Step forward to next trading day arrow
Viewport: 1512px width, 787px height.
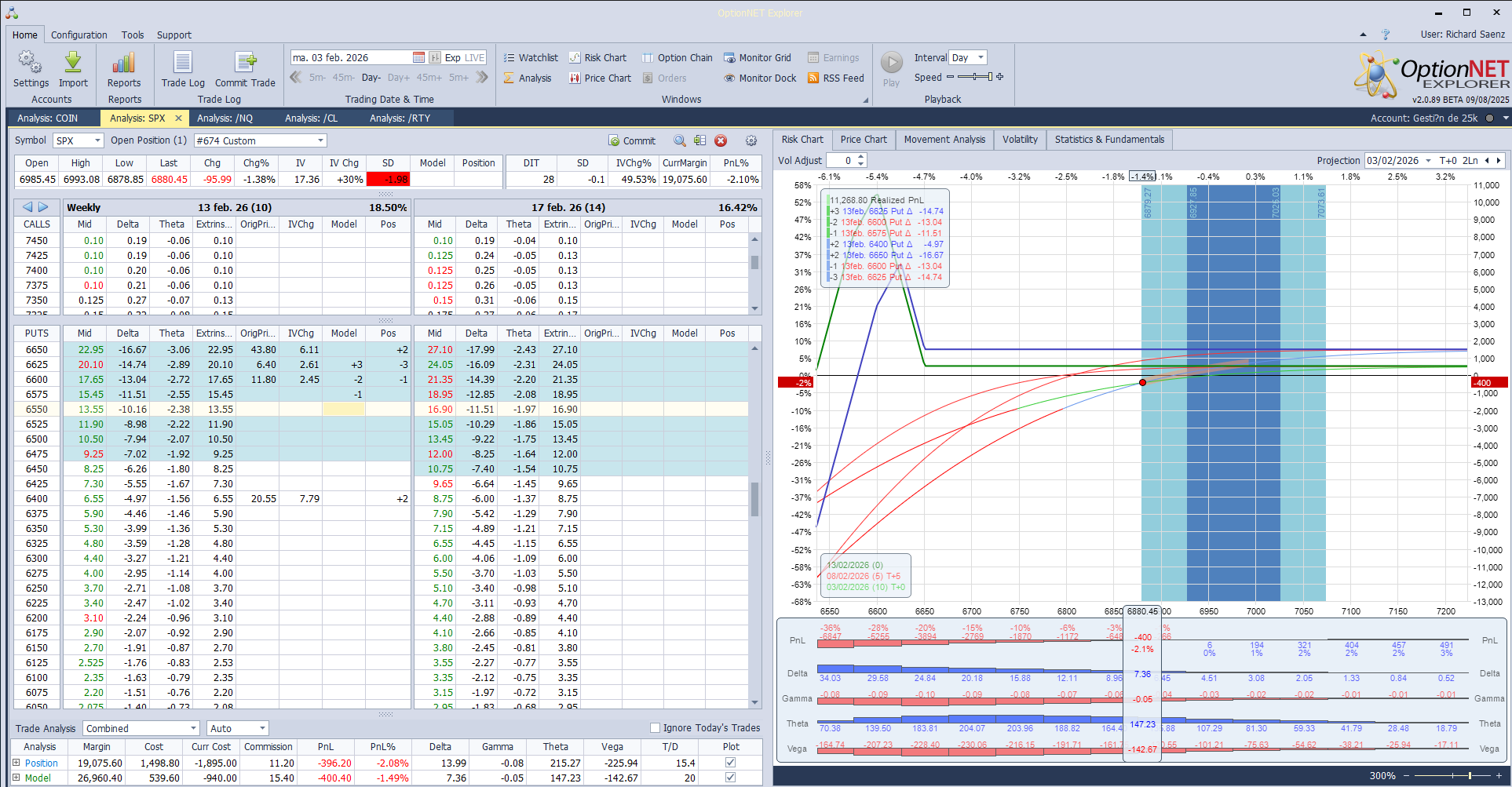[x=482, y=77]
